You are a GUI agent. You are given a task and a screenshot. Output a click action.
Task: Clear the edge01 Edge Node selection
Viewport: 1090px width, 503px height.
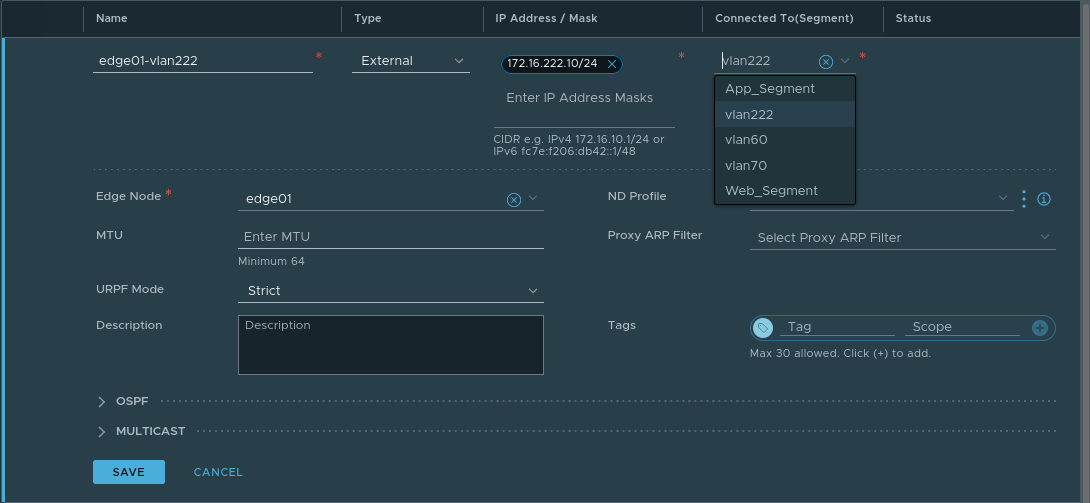pyautogui.click(x=514, y=199)
